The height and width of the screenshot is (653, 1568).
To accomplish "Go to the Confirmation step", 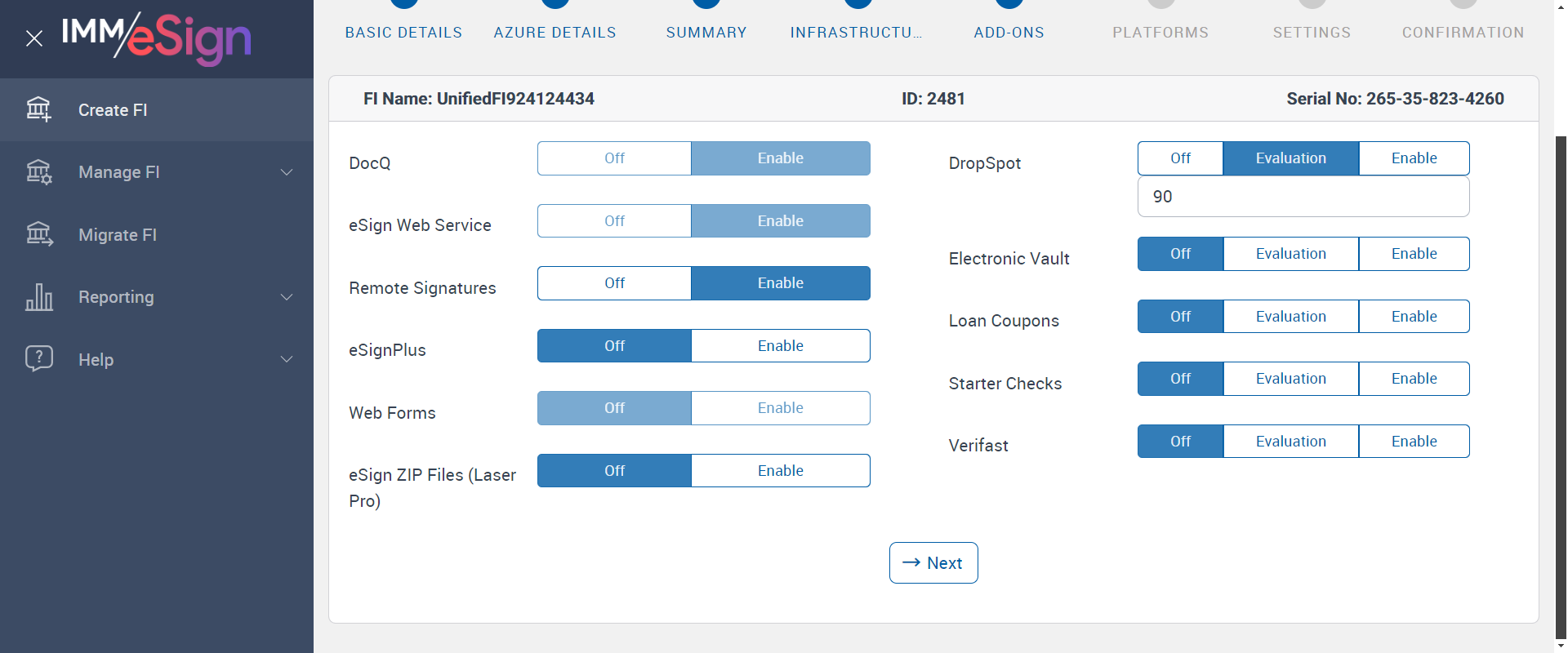I will point(1463,32).
